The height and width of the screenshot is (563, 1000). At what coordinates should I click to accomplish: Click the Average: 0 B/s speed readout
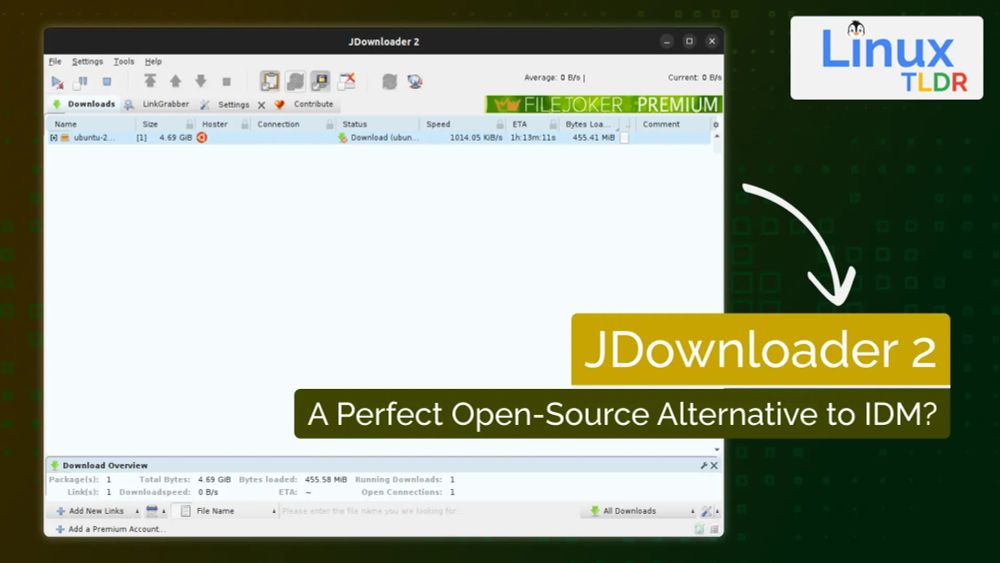click(554, 78)
